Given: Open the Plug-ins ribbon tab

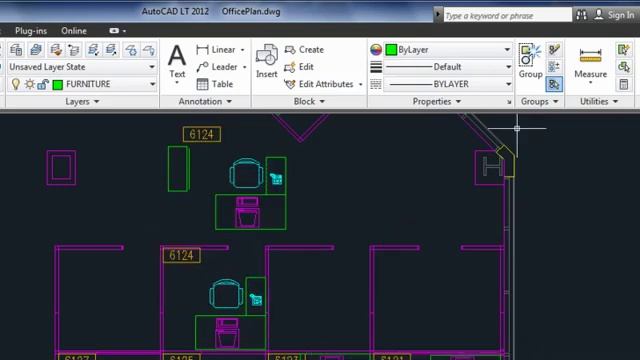Looking at the screenshot, I should tap(31, 31).
